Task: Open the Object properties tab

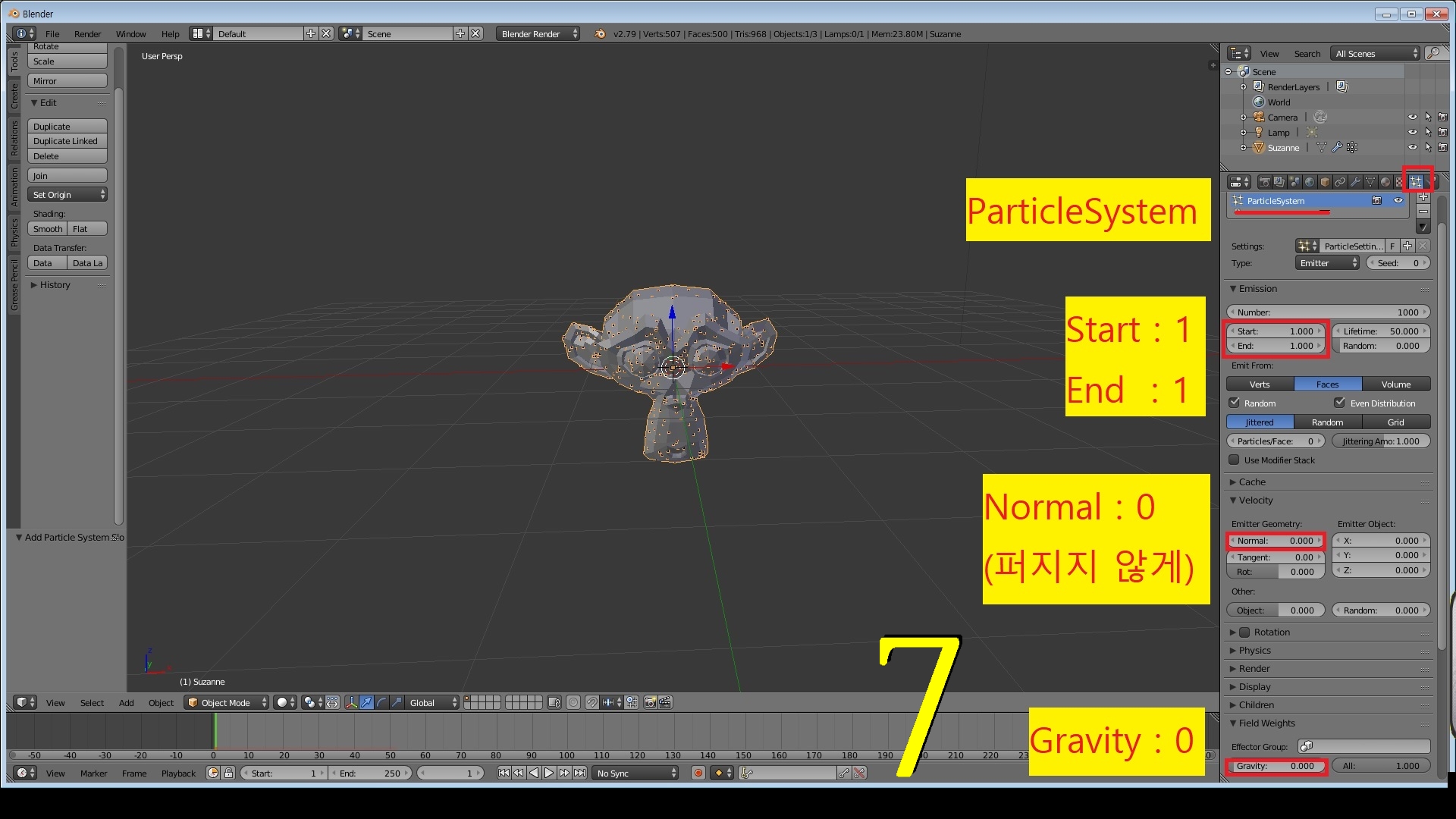Action: point(1325,182)
